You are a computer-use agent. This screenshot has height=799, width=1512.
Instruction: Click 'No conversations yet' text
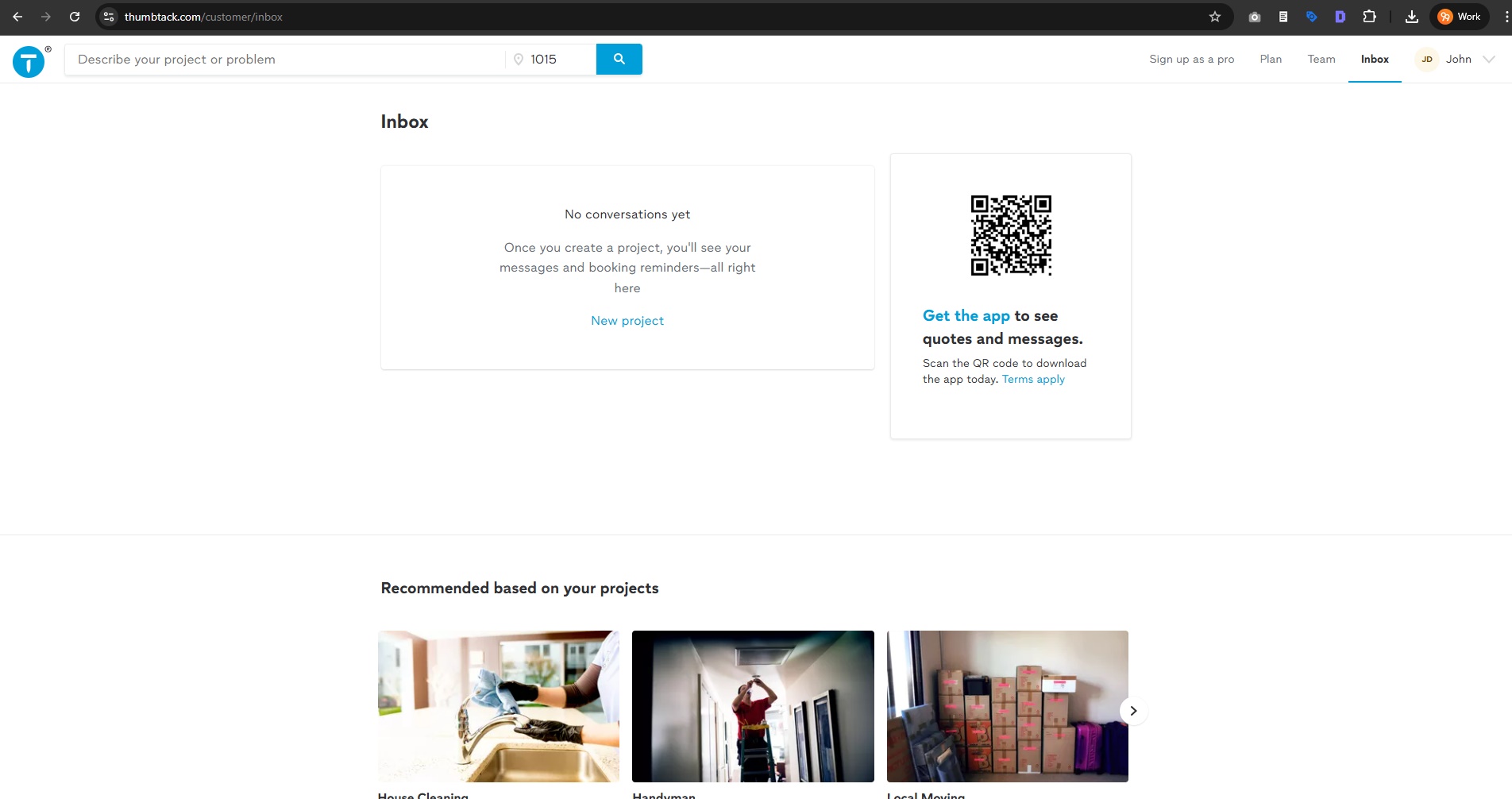click(x=627, y=214)
